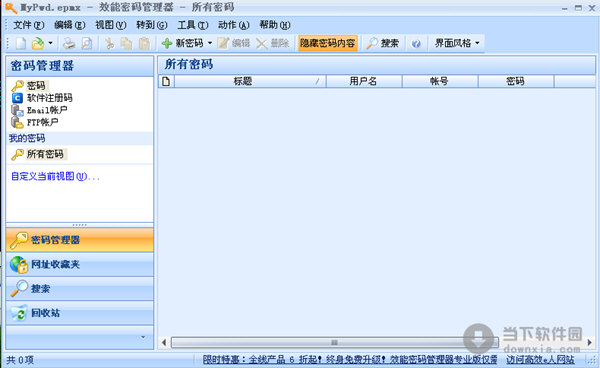
Task: Click the horizontal scrollbar left arrow
Action: coord(164,342)
